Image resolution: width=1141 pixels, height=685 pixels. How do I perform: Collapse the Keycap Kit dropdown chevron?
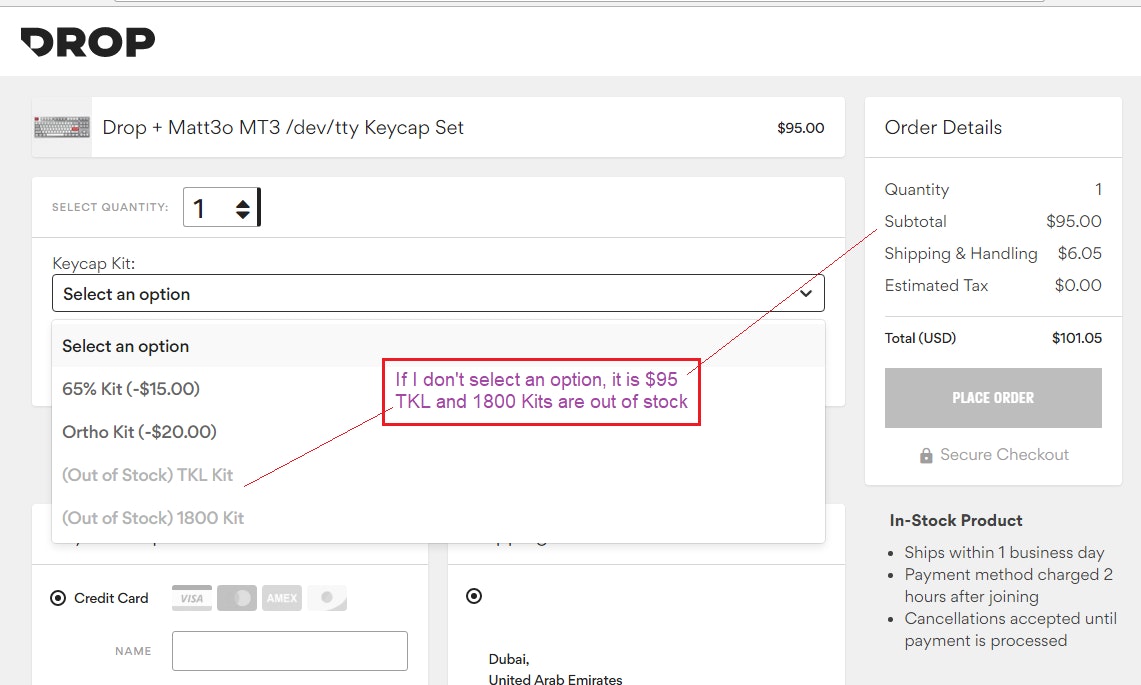click(806, 294)
